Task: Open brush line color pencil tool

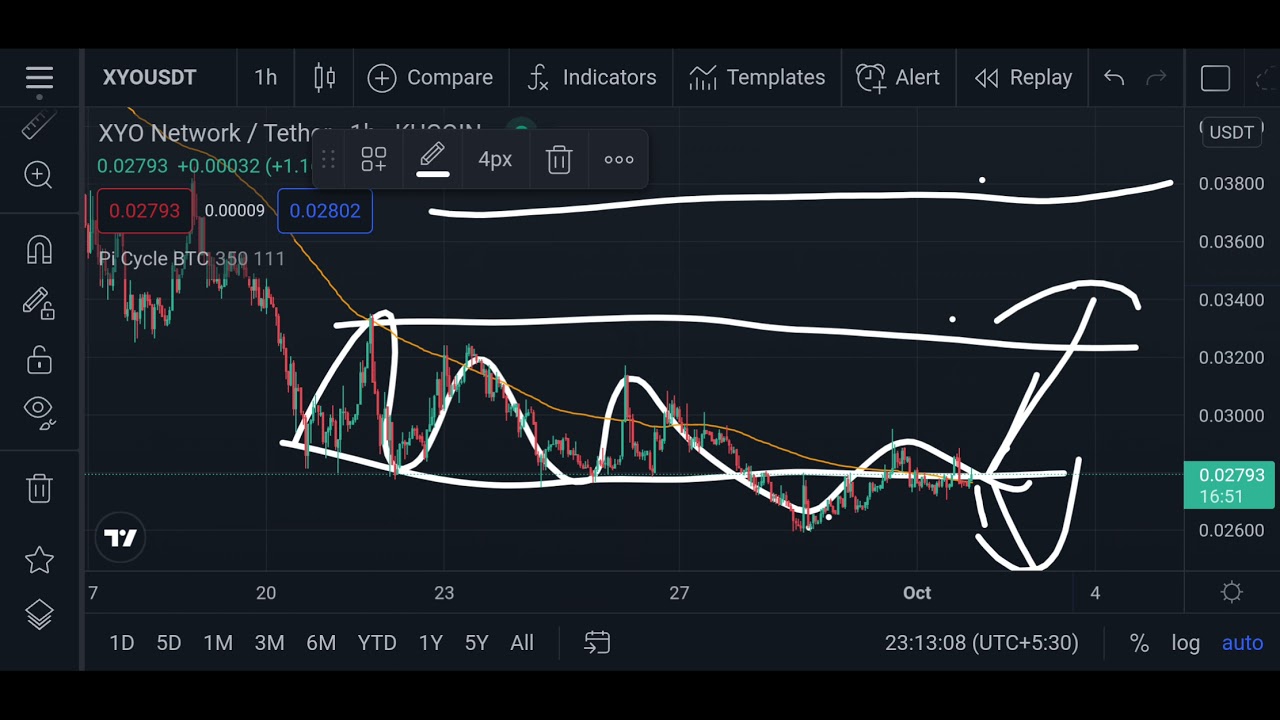Action: pyautogui.click(x=432, y=159)
